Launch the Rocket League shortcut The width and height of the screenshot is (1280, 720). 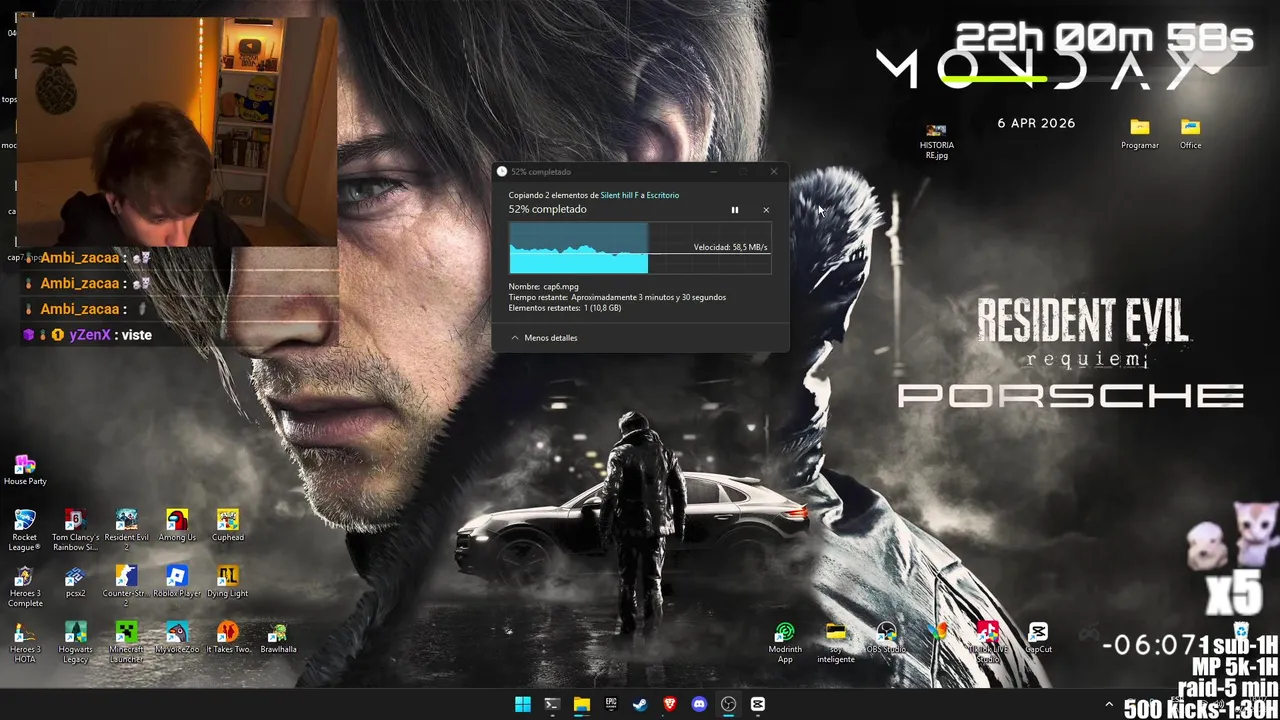pos(25,529)
